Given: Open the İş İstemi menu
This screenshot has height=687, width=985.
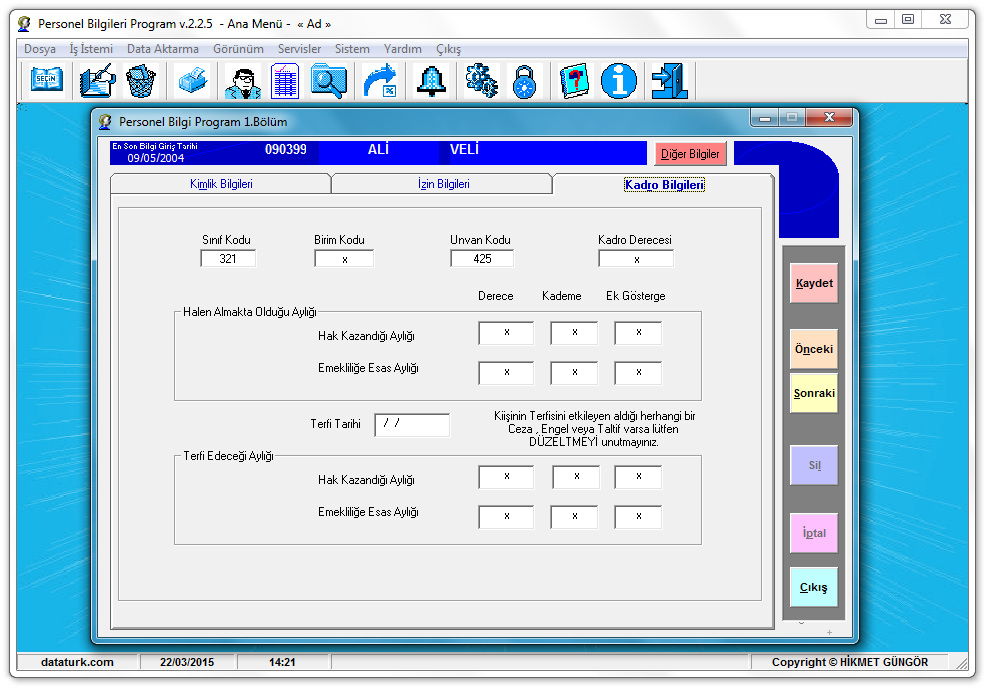Looking at the screenshot, I should pyautogui.click(x=91, y=49).
